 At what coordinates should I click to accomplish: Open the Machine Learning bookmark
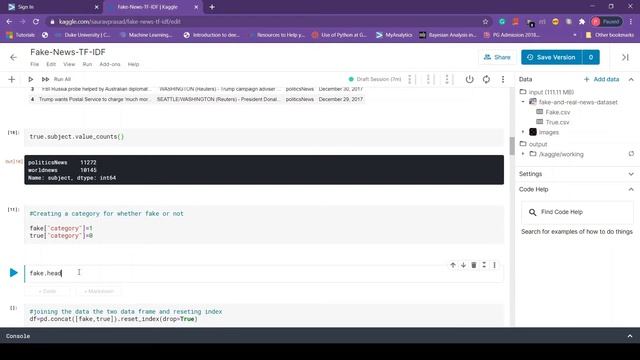146,35
